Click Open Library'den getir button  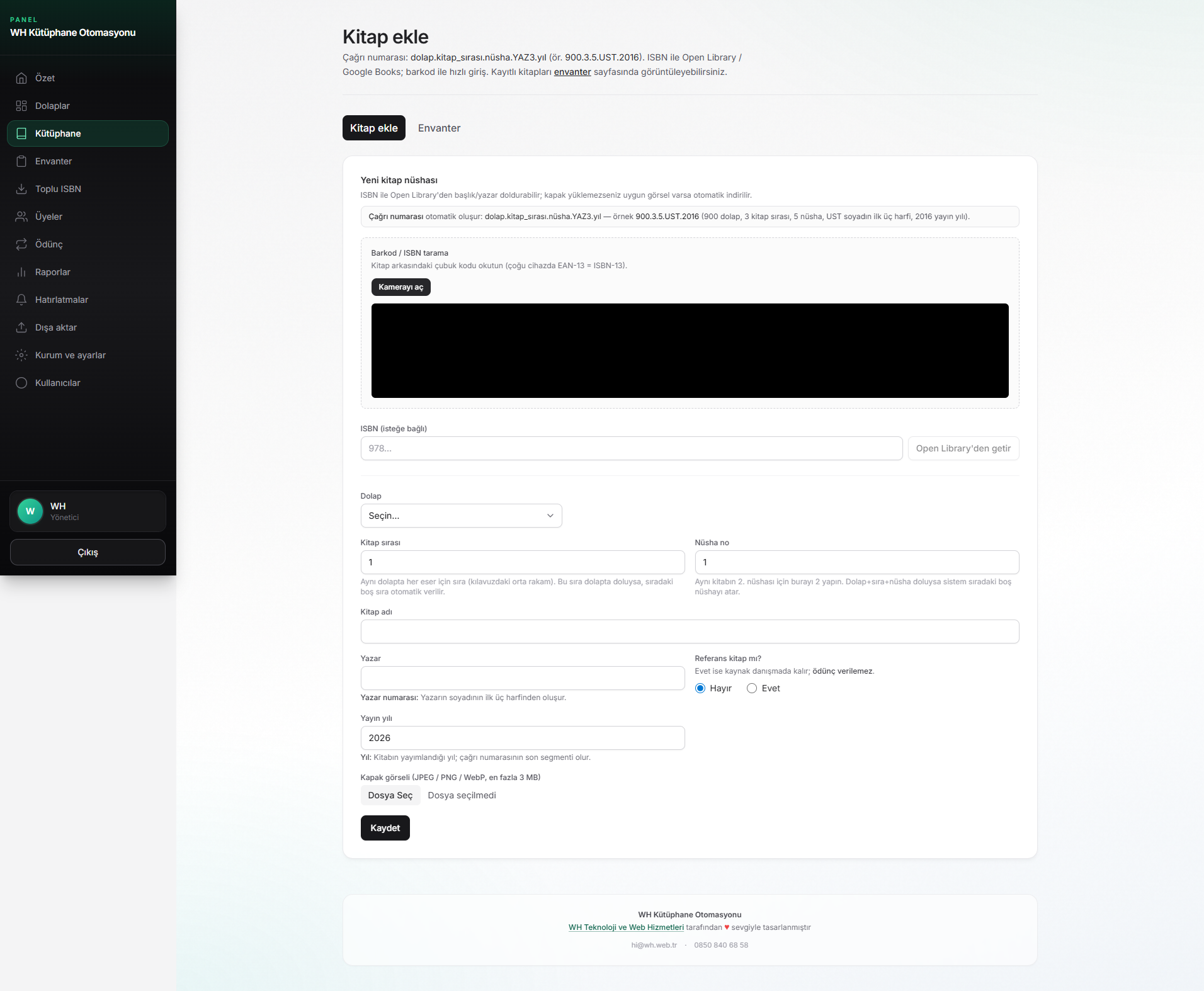click(x=963, y=448)
